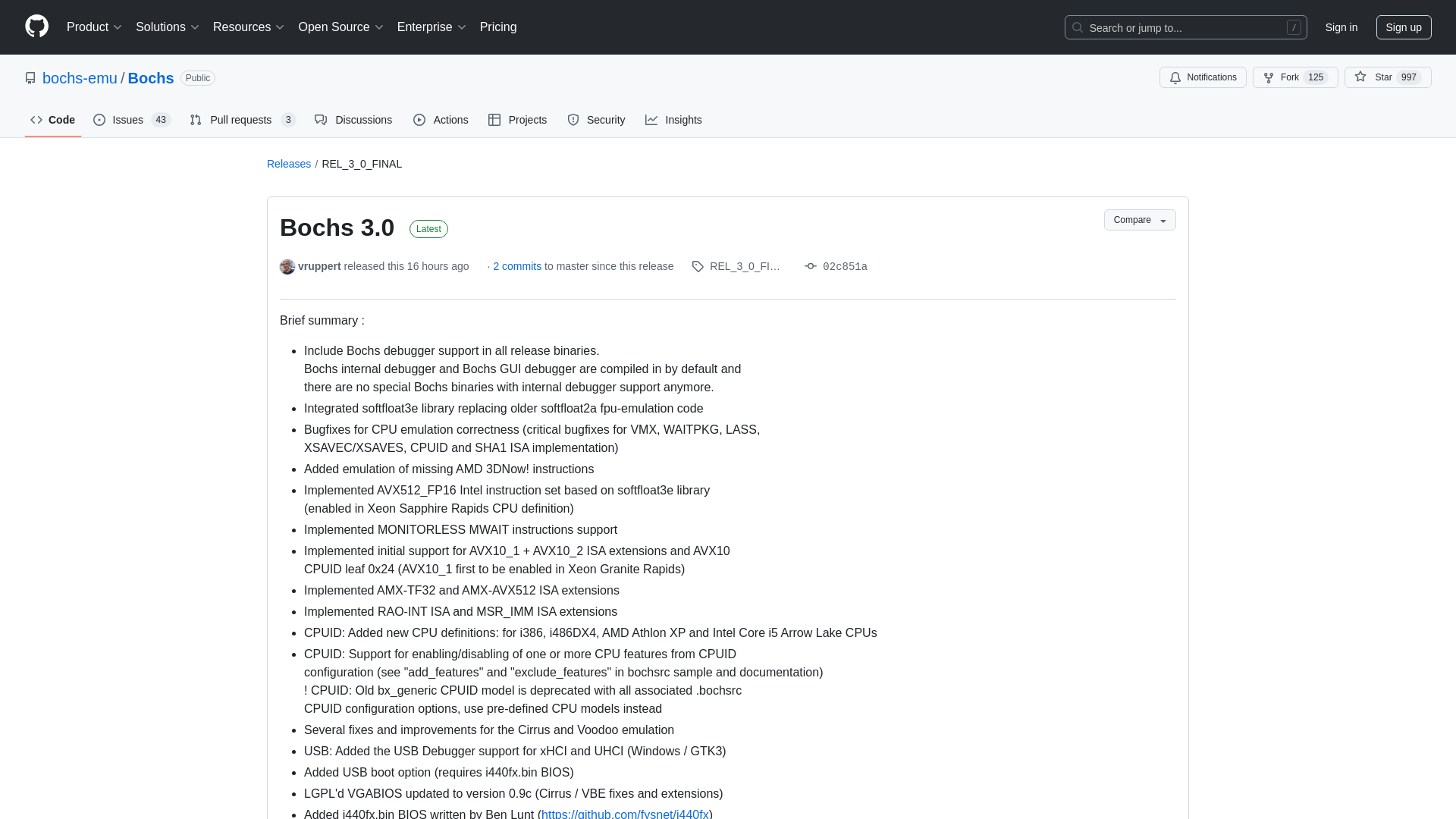Image resolution: width=1456 pixels, height=819 pixels.
Task: Open the Pricing page
Action: point(498,27)
